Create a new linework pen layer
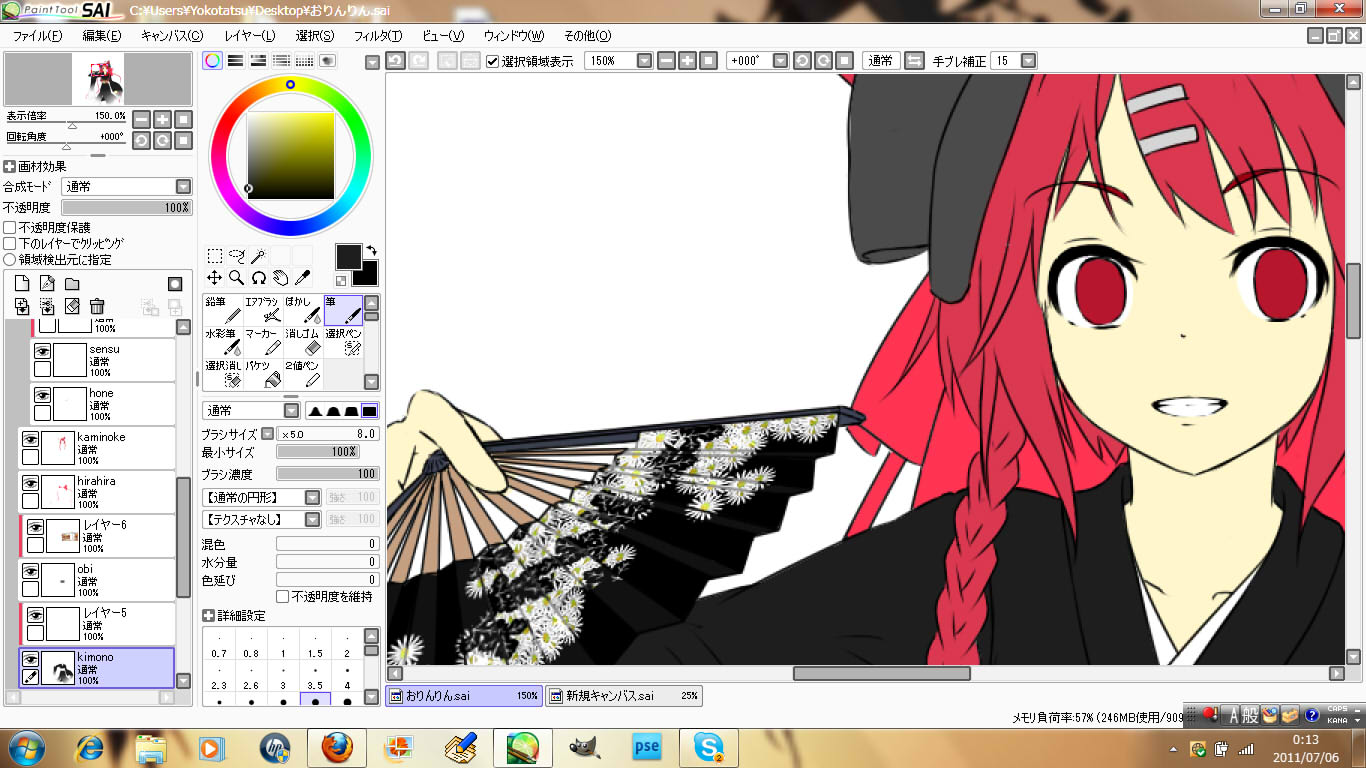This screenshot has height=769, width=1366. click(x=47, y=284)
